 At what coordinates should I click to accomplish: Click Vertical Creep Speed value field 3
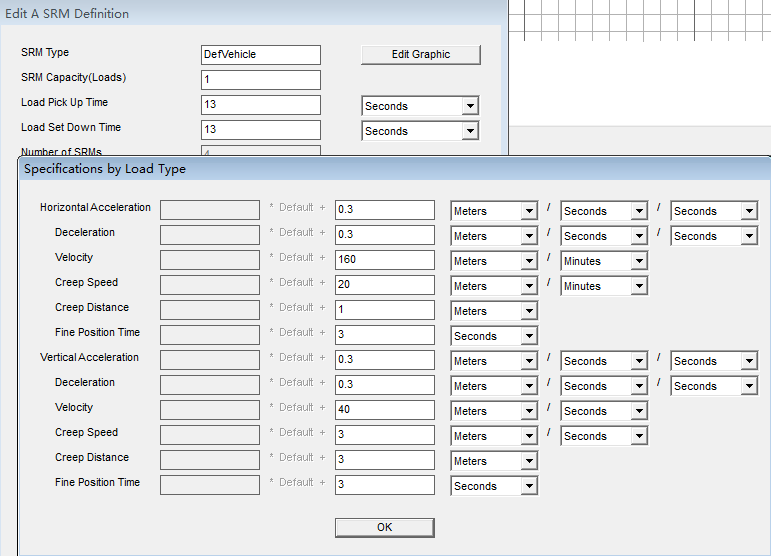(385, 435)
